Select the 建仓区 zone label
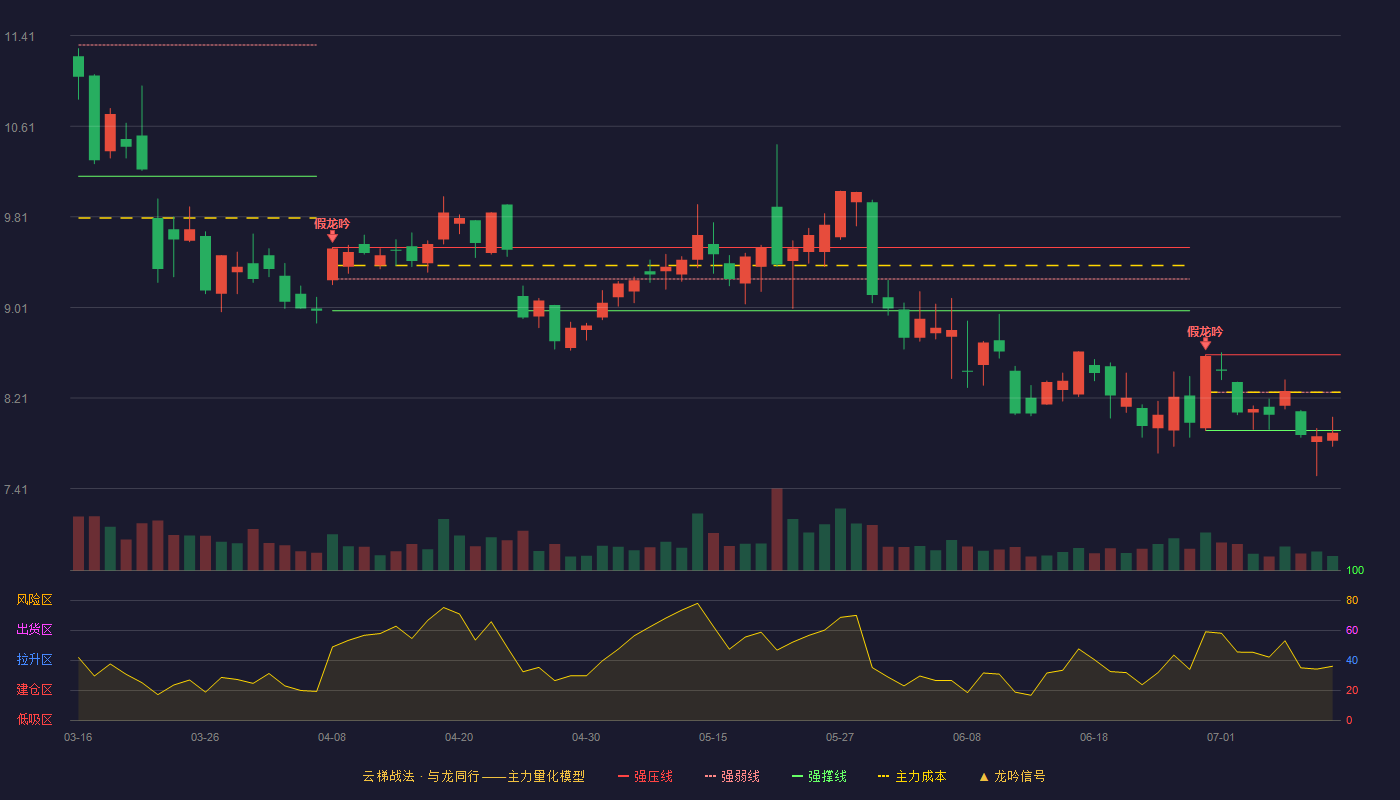The width and height of the screenshot is (1400, 800). click(34, 690)
